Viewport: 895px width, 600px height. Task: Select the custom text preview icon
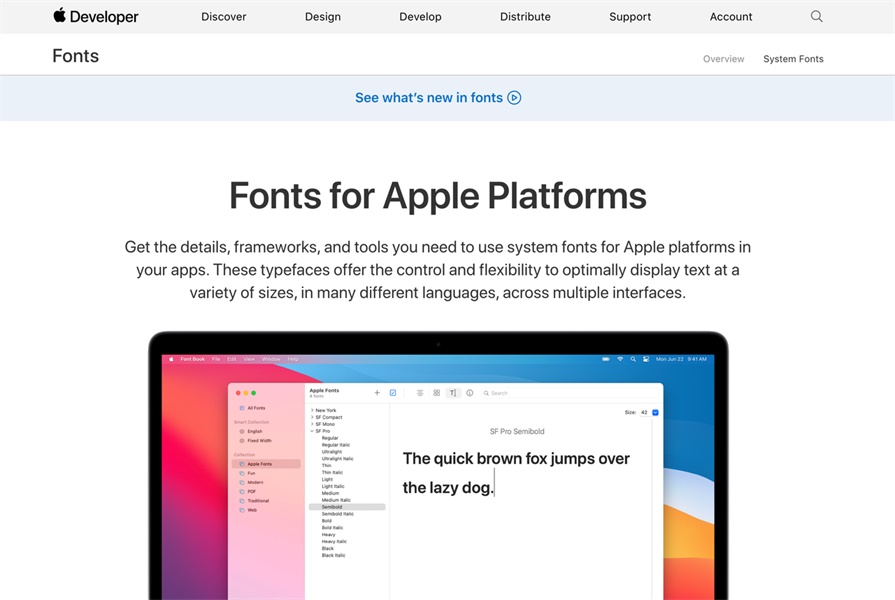coord(453,393)
